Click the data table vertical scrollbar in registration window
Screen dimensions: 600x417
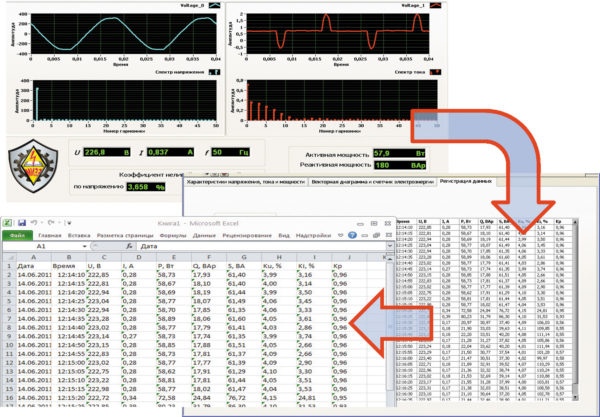click(x=574, y=309)
